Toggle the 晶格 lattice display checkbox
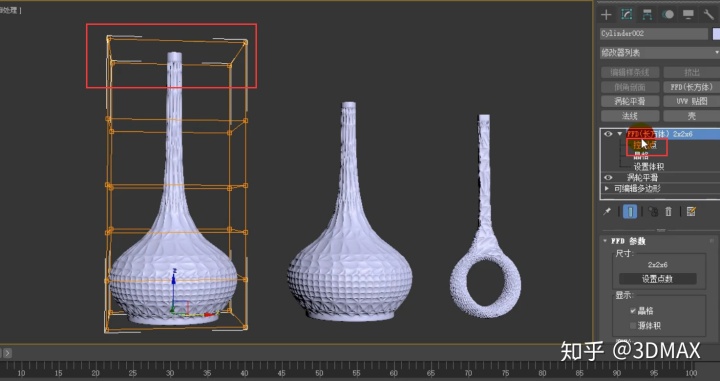The height and width of the screenshot is (381, 720). click(633, 311)
